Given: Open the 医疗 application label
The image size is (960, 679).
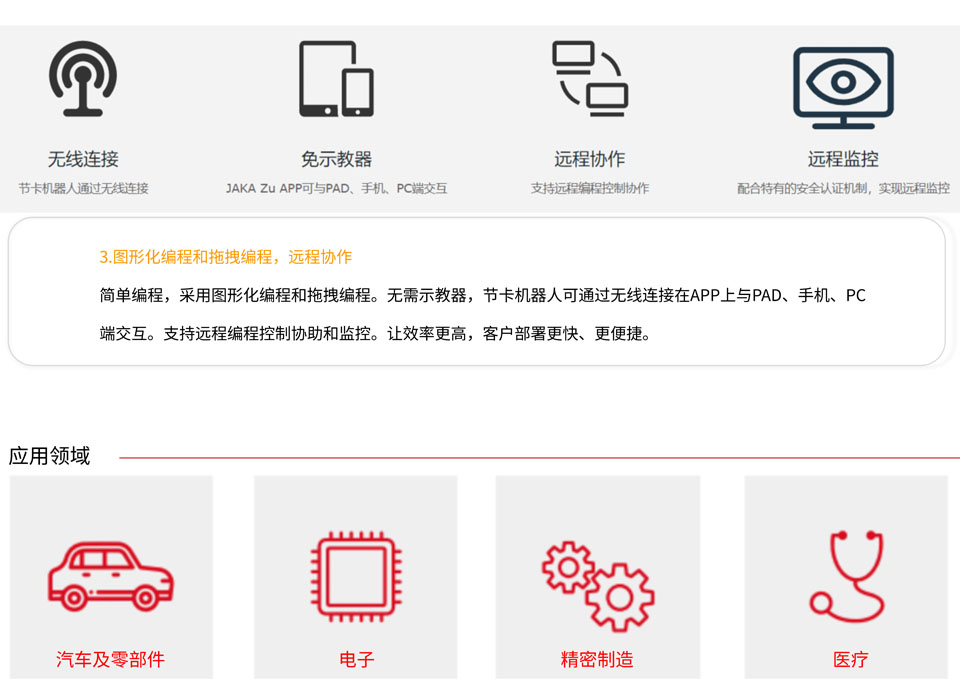Looking at the screenshot, I should click(x=850, y=659).
